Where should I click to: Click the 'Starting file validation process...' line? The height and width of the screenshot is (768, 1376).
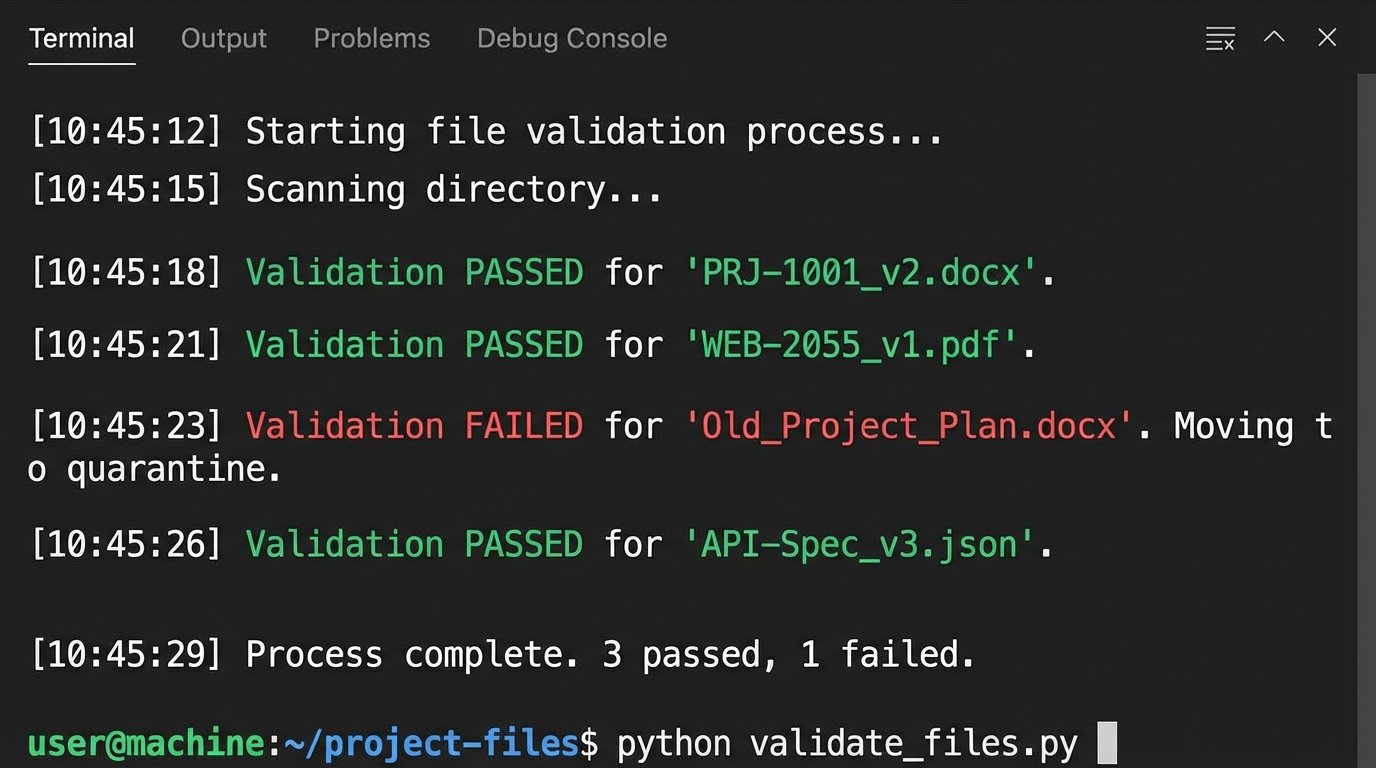tap(594, 132)
